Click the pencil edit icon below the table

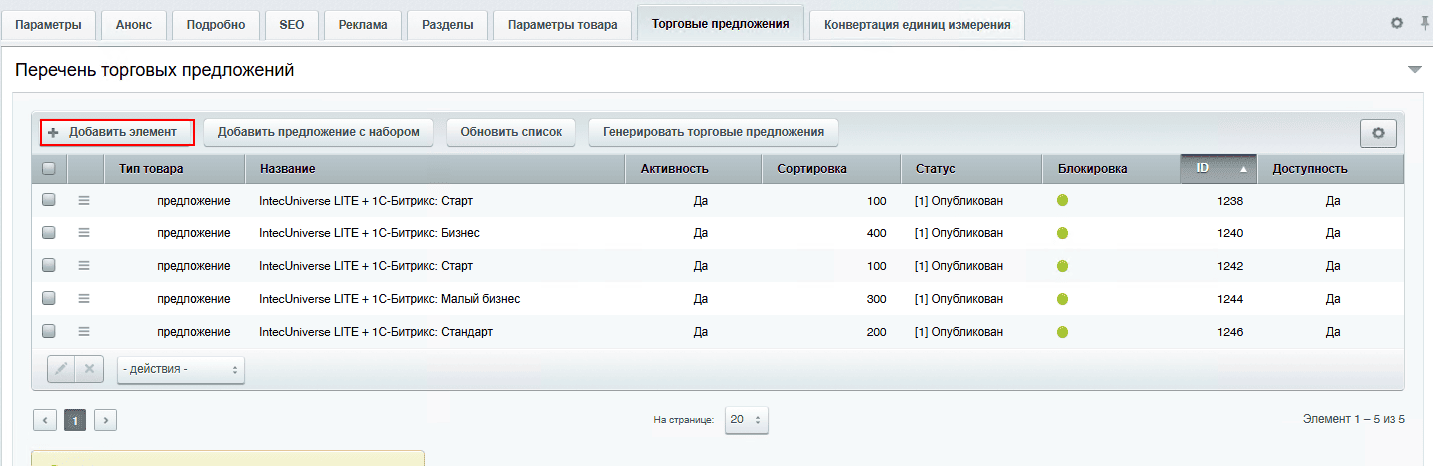[61, 369]
